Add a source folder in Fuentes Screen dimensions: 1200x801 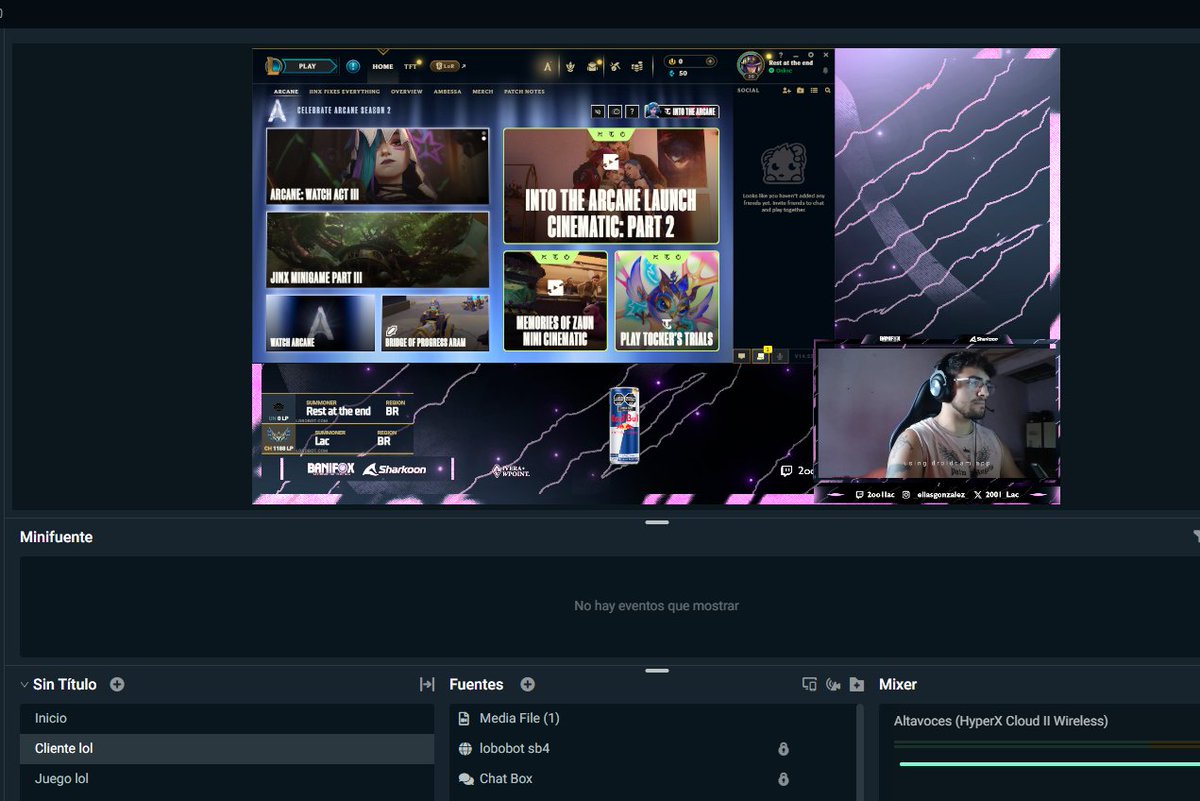(x=857, y=685)
